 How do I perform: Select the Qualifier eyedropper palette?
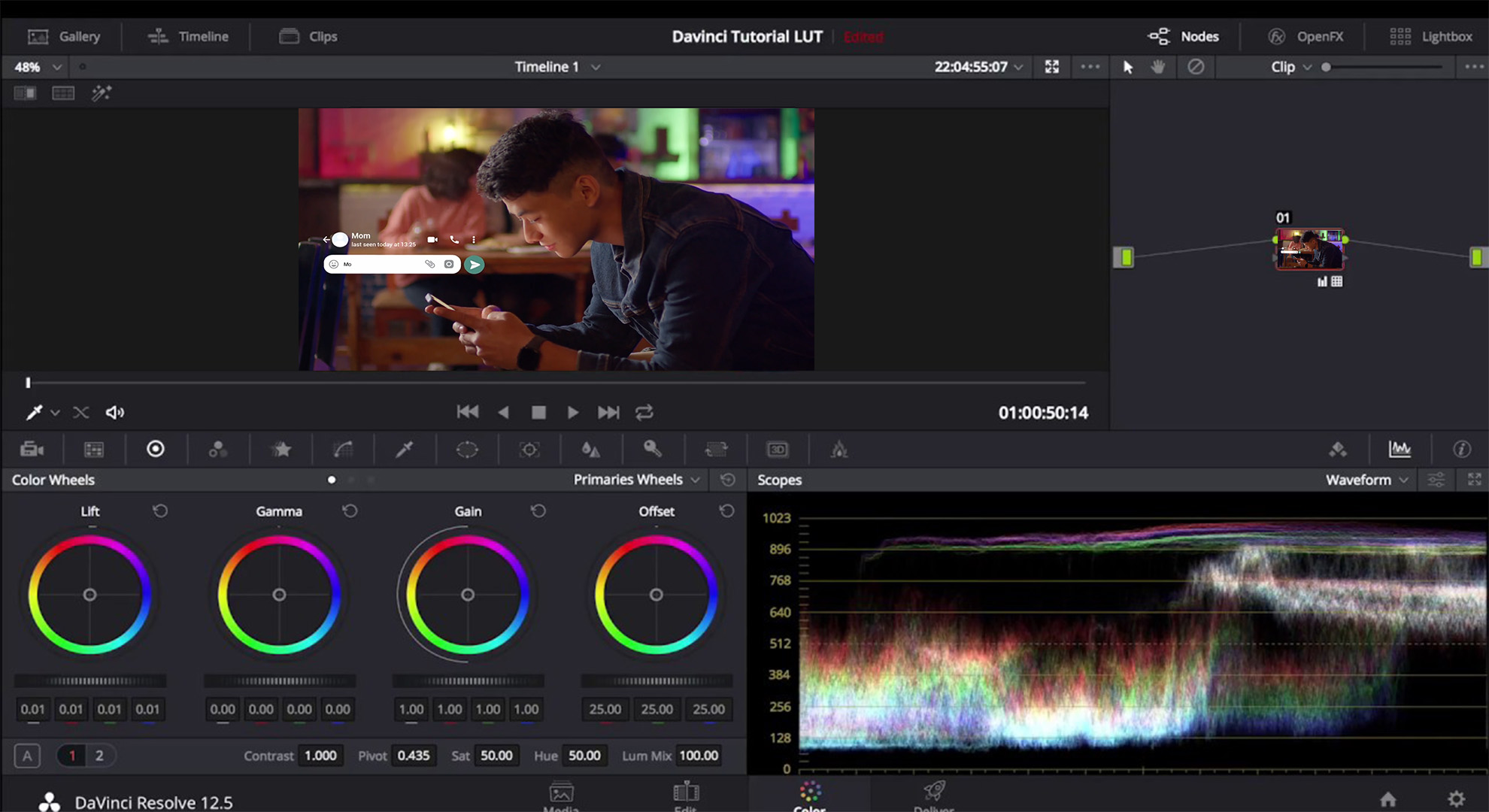point(405,450)
